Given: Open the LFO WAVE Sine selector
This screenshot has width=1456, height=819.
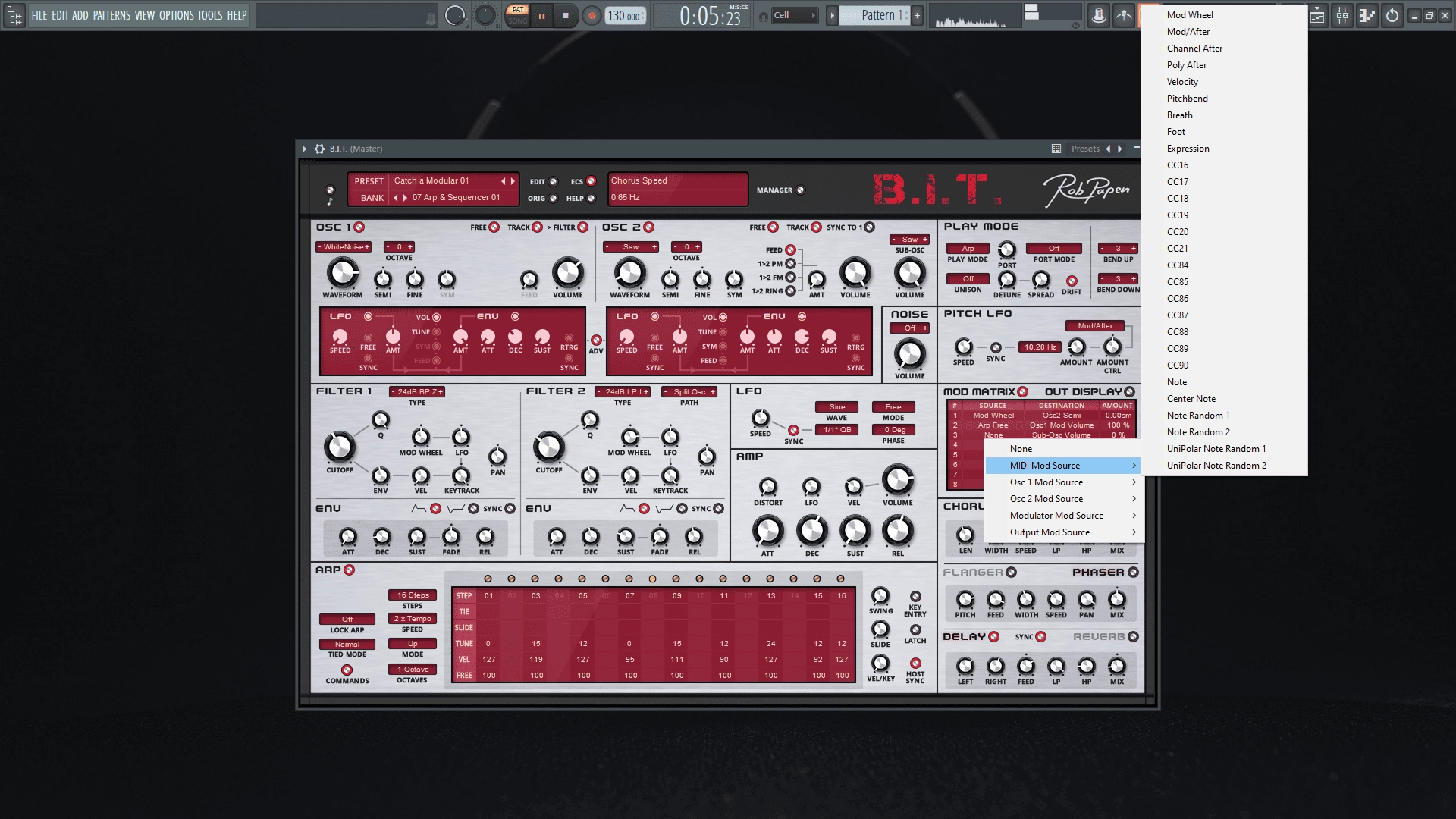Looking at the screenshot, I should click(x=837, y=407).
